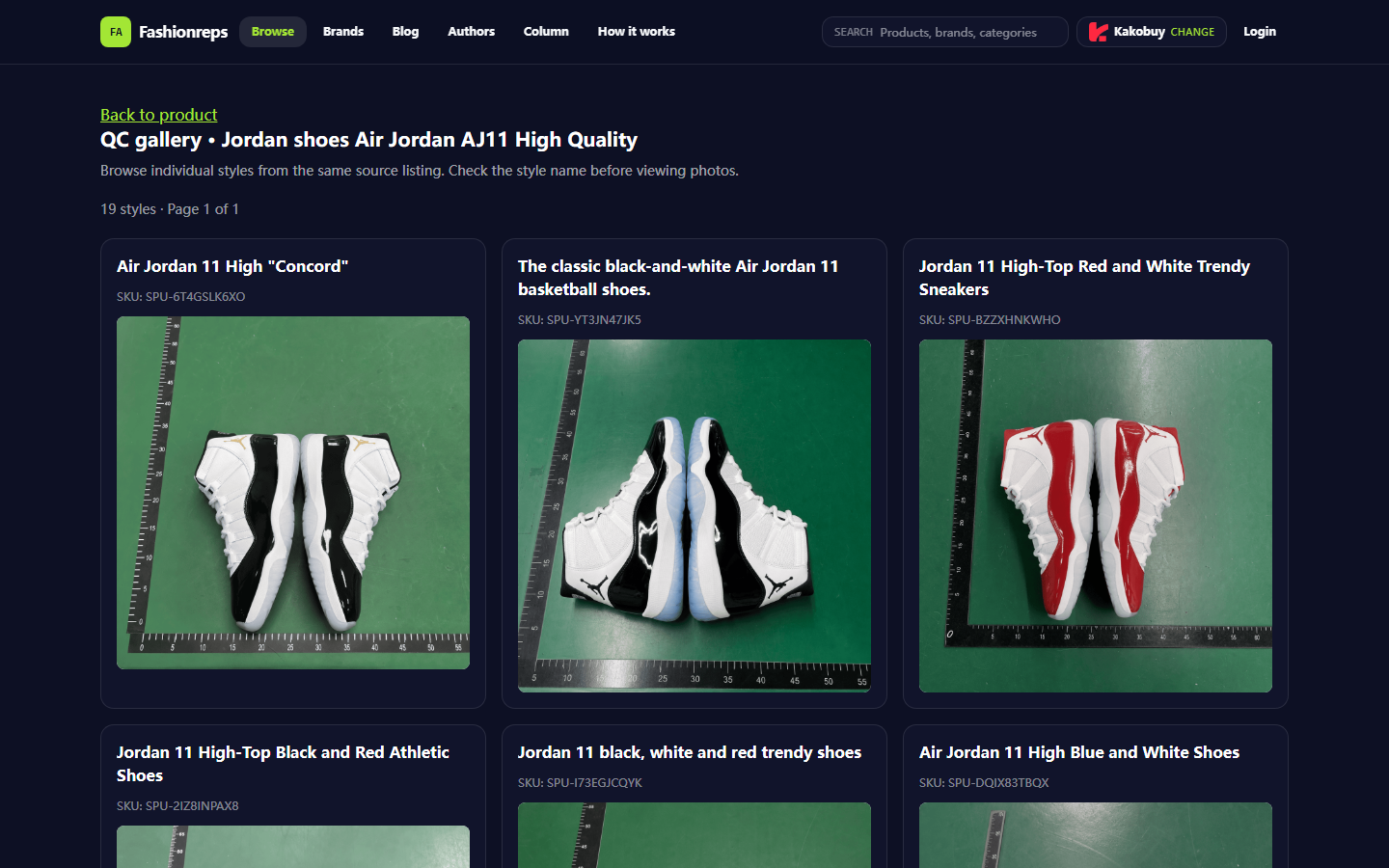Click SKU SPU-I73EGJCQYK text
Screen dimensions: 1389x868
(x=580, y=782)
